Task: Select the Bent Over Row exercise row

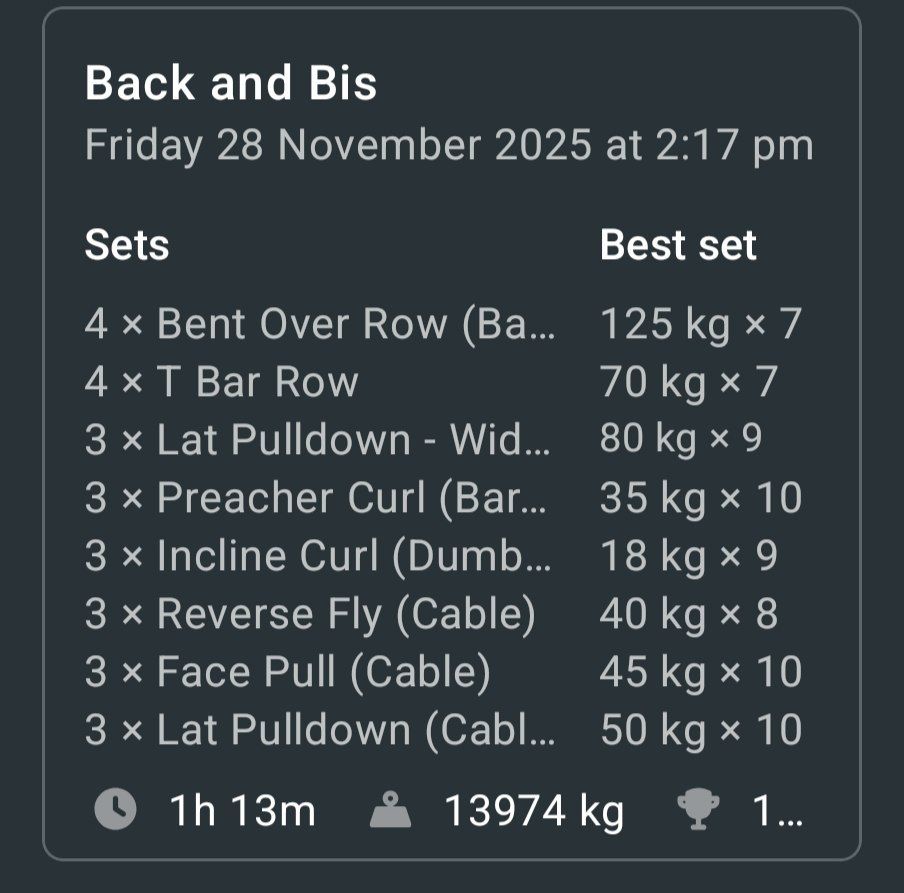Action: (x=318, y=324)
